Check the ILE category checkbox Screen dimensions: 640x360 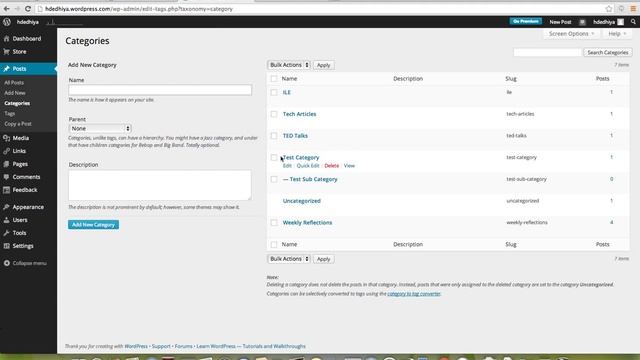274,93
